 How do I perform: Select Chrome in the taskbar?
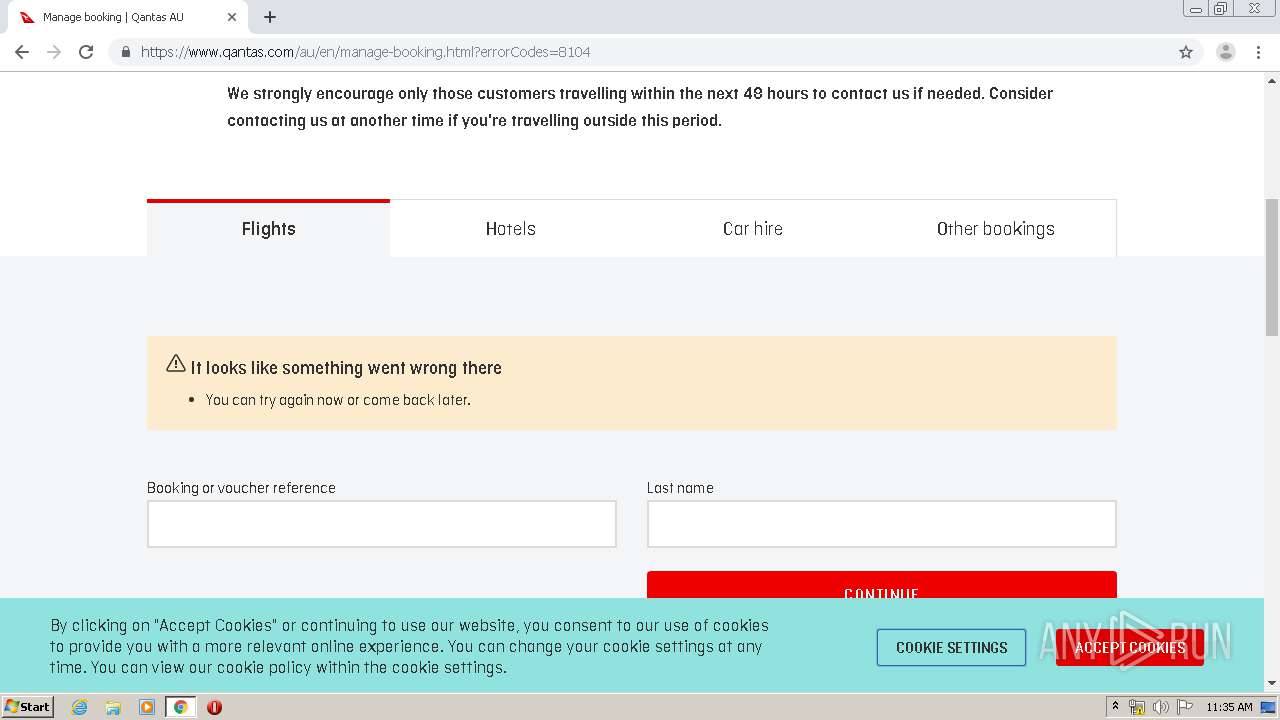[181, 707]
